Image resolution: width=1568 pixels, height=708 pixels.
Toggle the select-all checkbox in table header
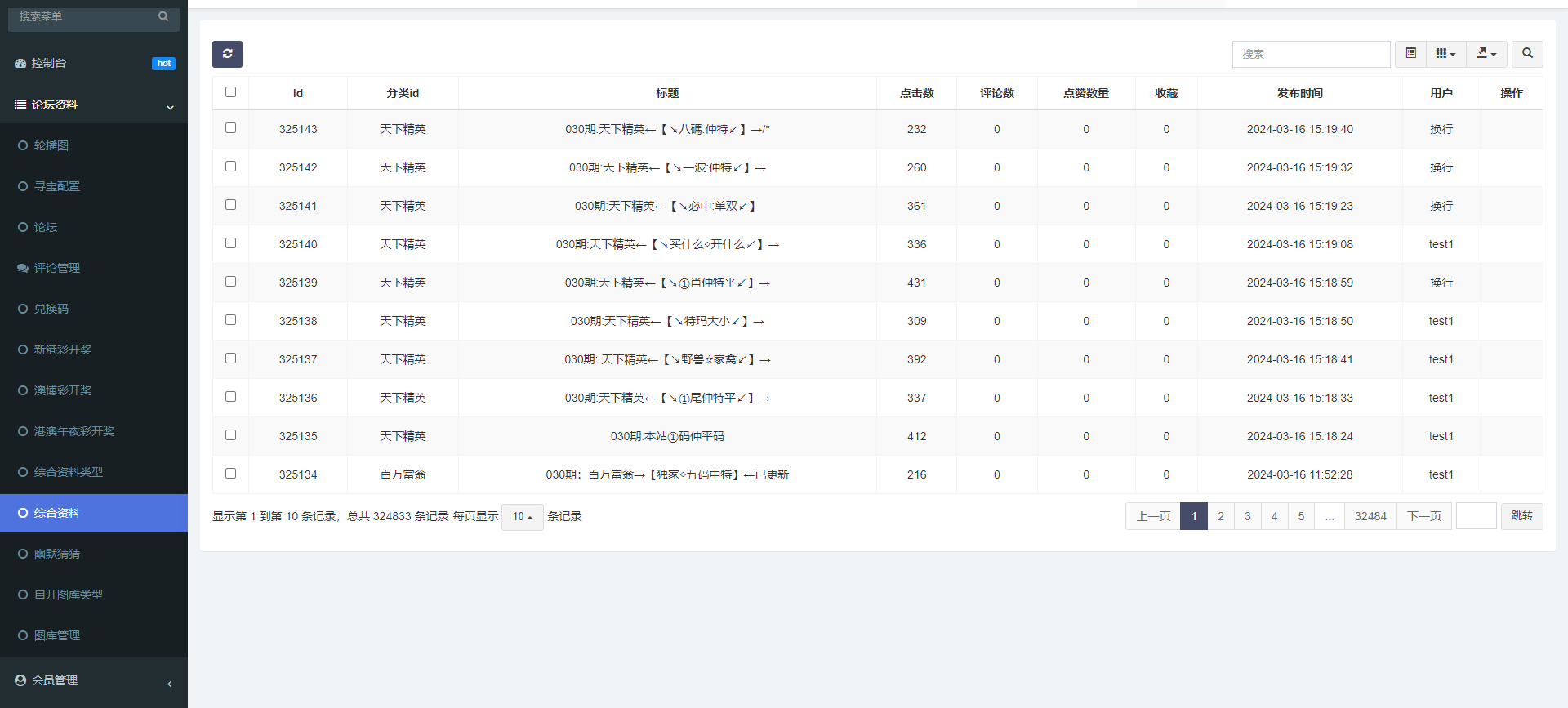pyautogui.click(x=230, y=92)
